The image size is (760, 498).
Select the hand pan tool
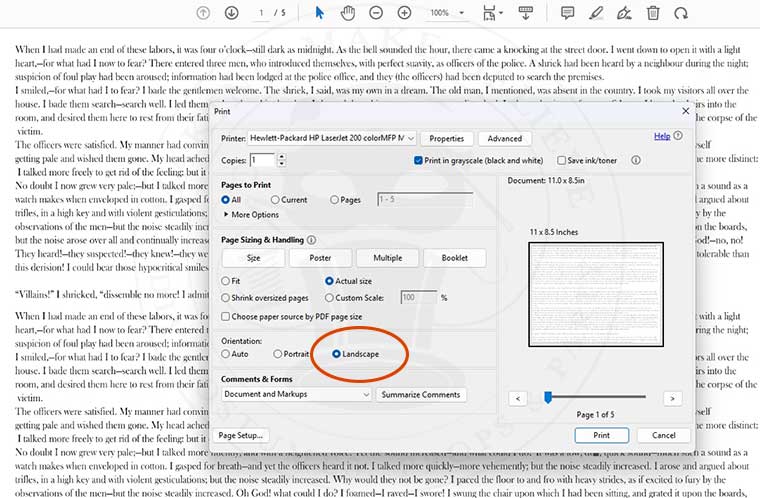pyautogui.click(x=348, y=13)
